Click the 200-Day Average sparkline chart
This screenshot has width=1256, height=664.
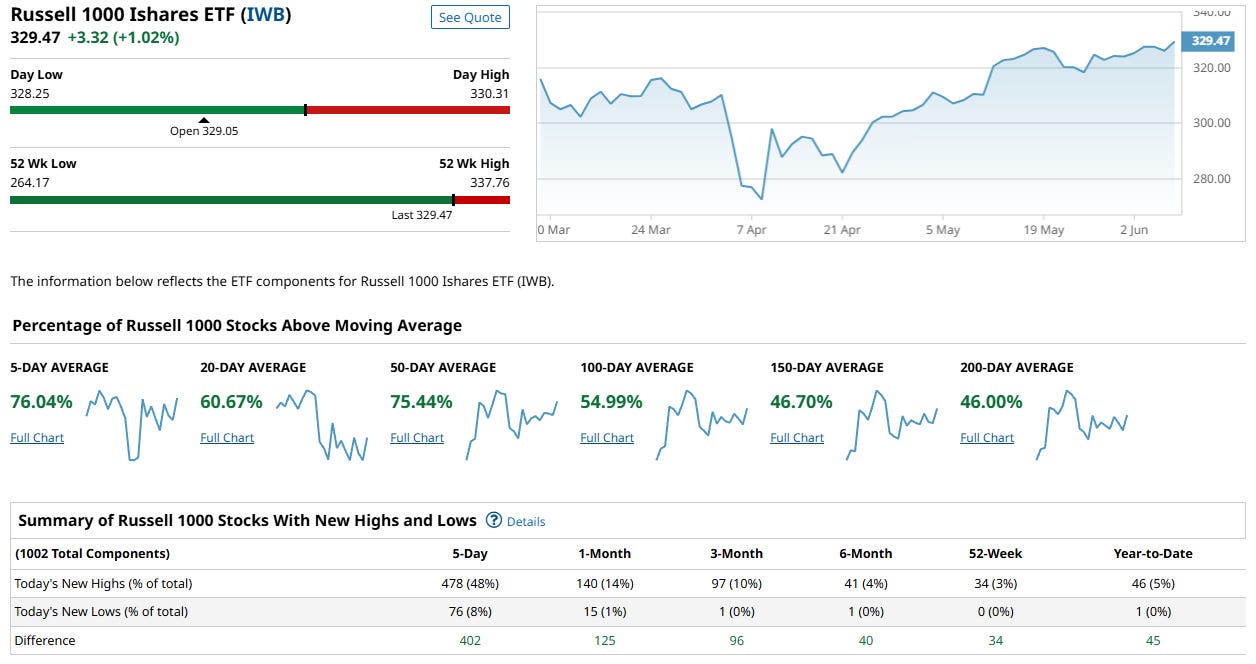coord(1081,425)
